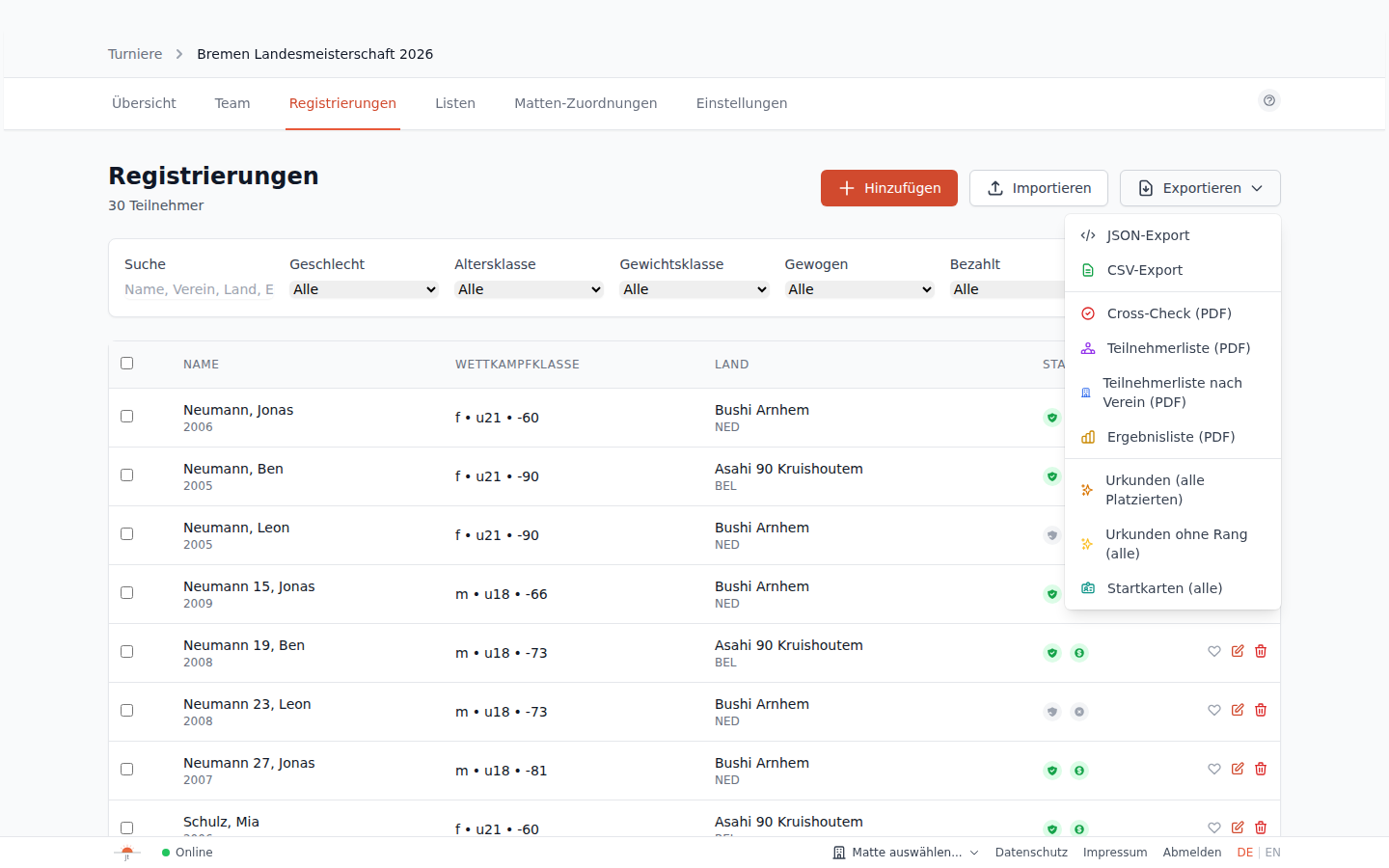The width and height of the screenshot is (1389, 868).
Task: Check the box for Schulz, Mia
Action: click(126, 827)
